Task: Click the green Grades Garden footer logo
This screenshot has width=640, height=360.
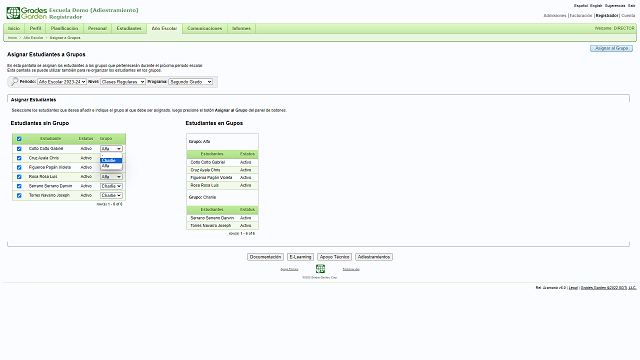Action: 320,269
